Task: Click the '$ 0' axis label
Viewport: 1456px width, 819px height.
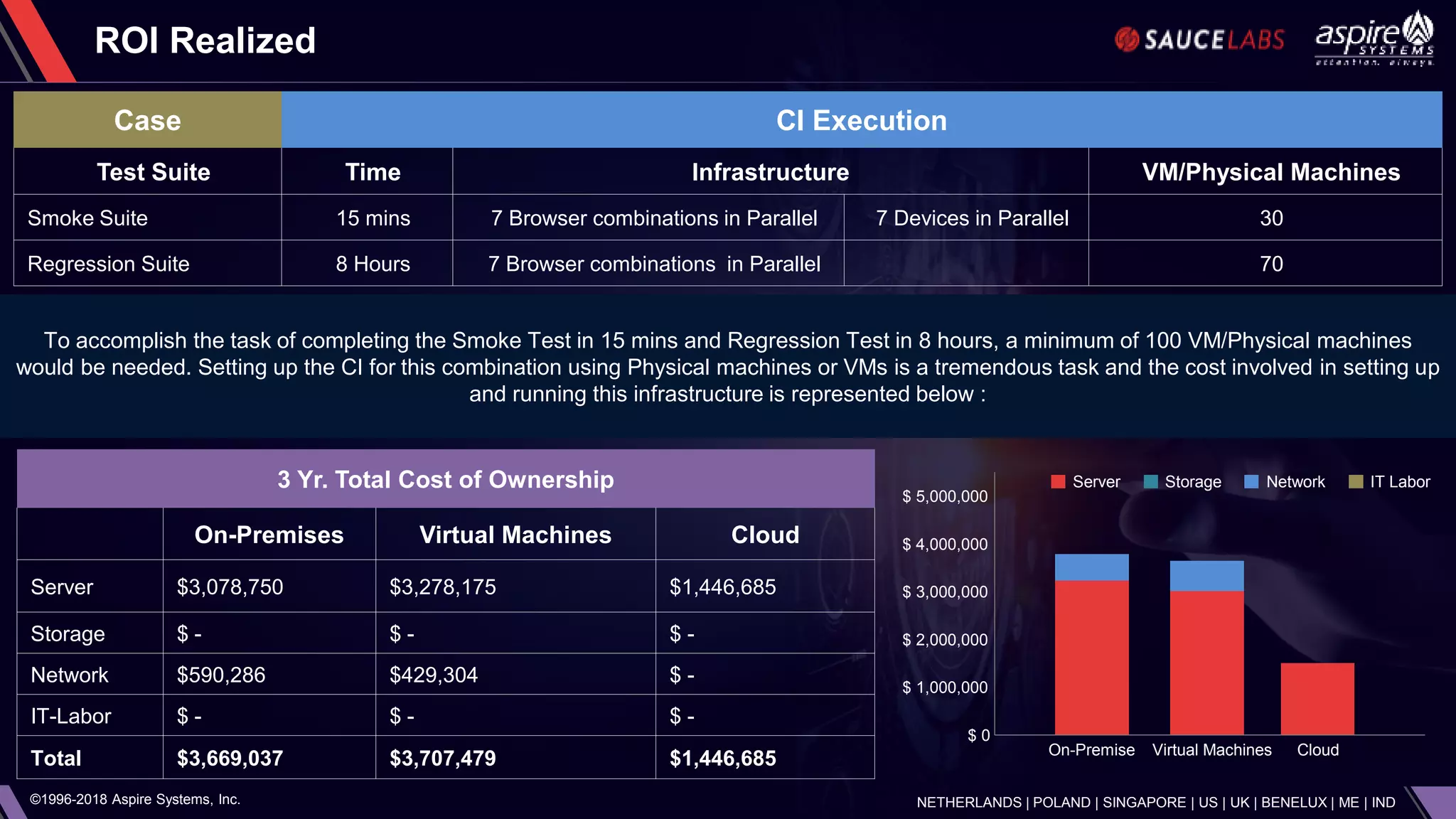Action: coord(978,735)
